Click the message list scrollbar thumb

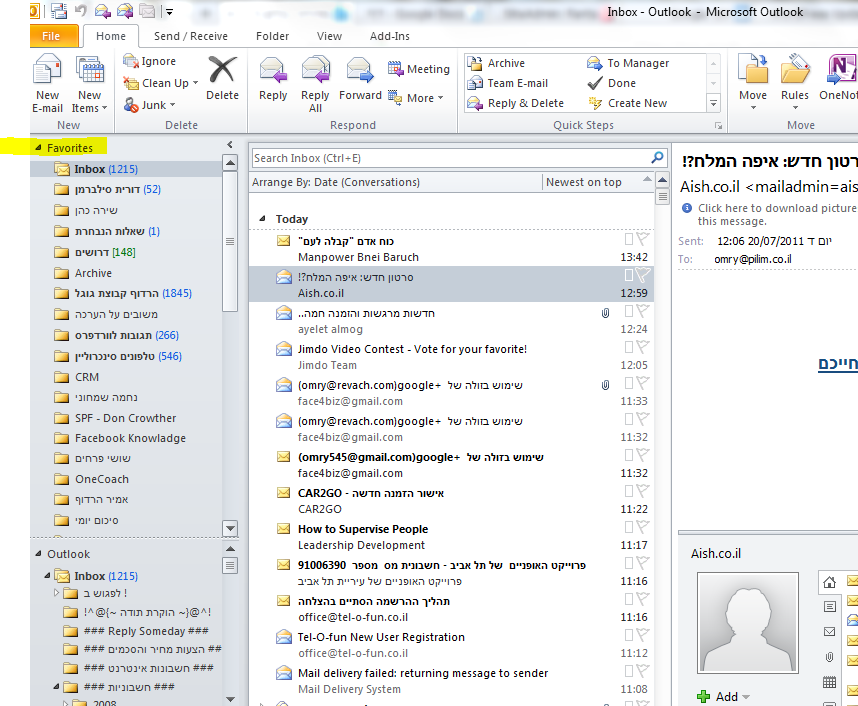coord(663,196)
